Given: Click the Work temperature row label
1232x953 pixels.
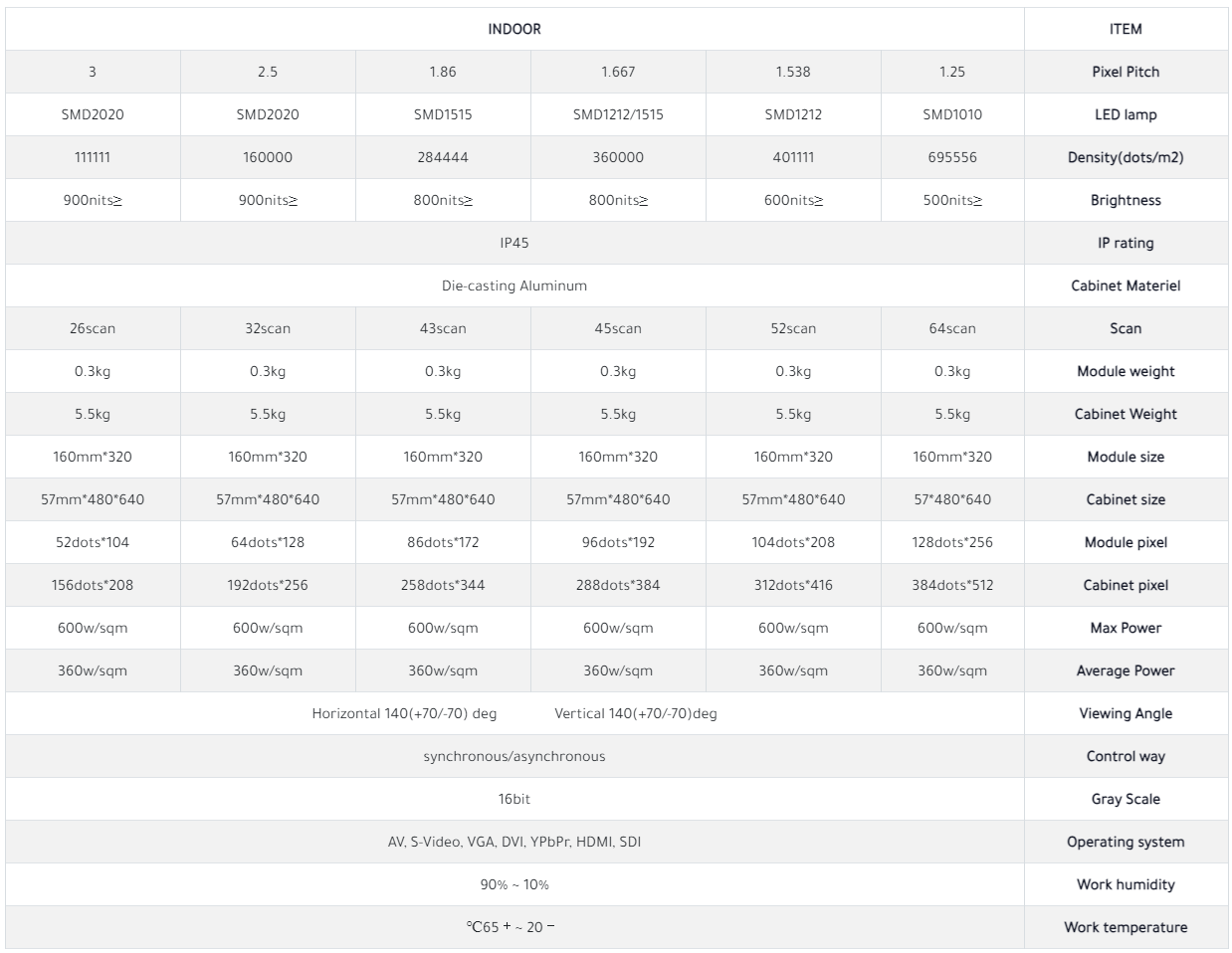Looking at the screenshot, I should [1126, 927].
